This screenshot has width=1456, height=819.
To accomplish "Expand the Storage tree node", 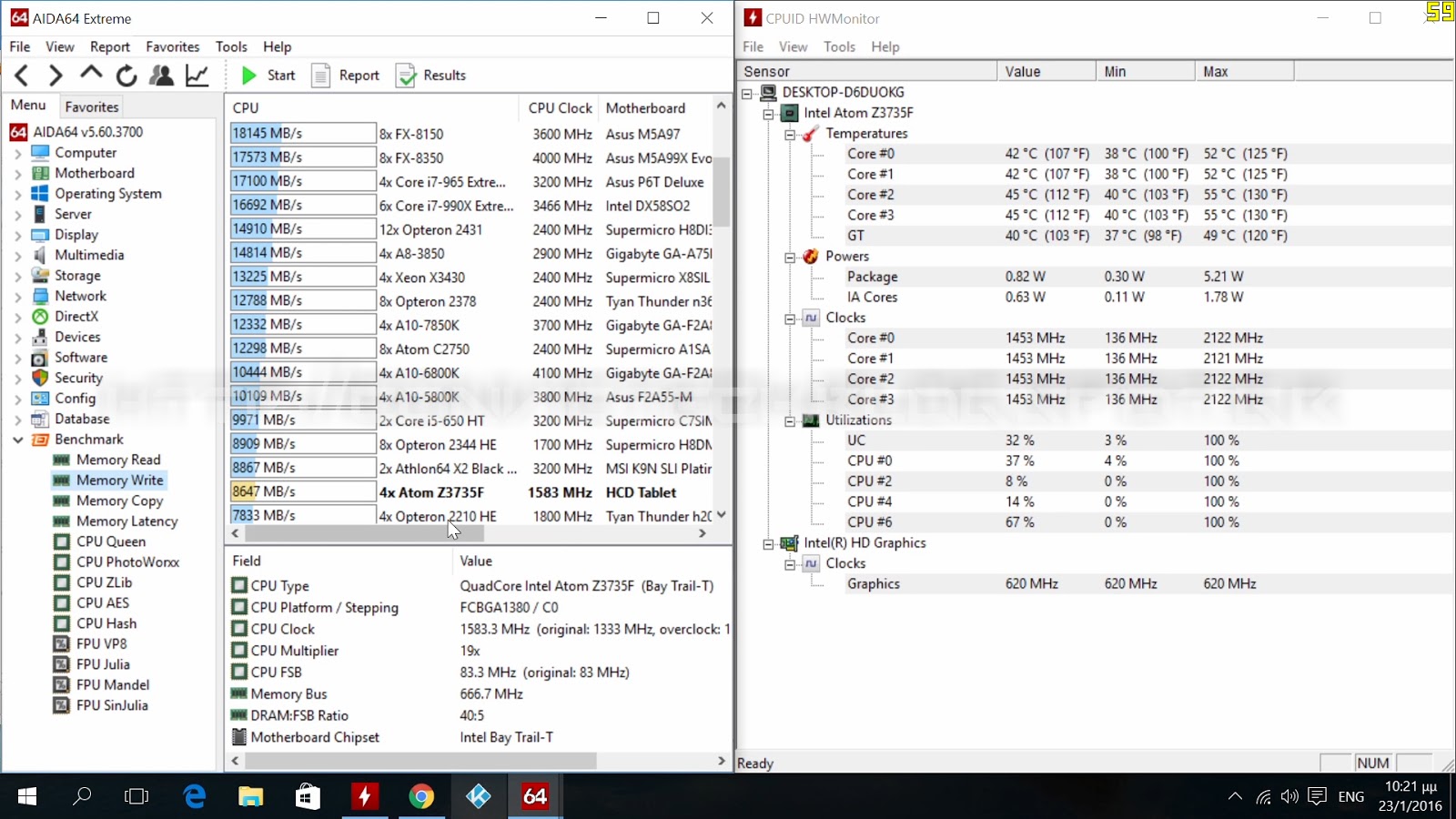I will [17, 277].
